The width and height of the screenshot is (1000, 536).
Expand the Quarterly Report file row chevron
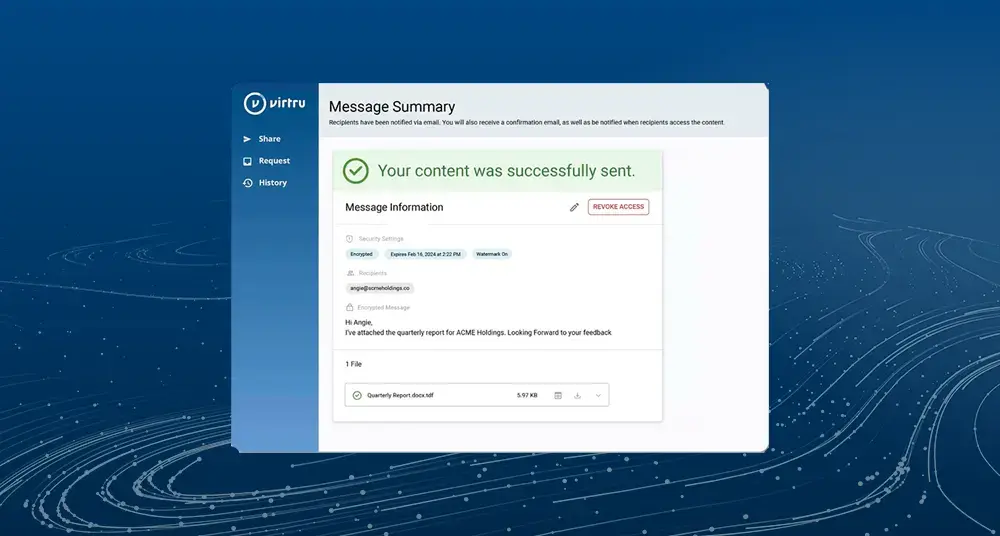[598, 395]
